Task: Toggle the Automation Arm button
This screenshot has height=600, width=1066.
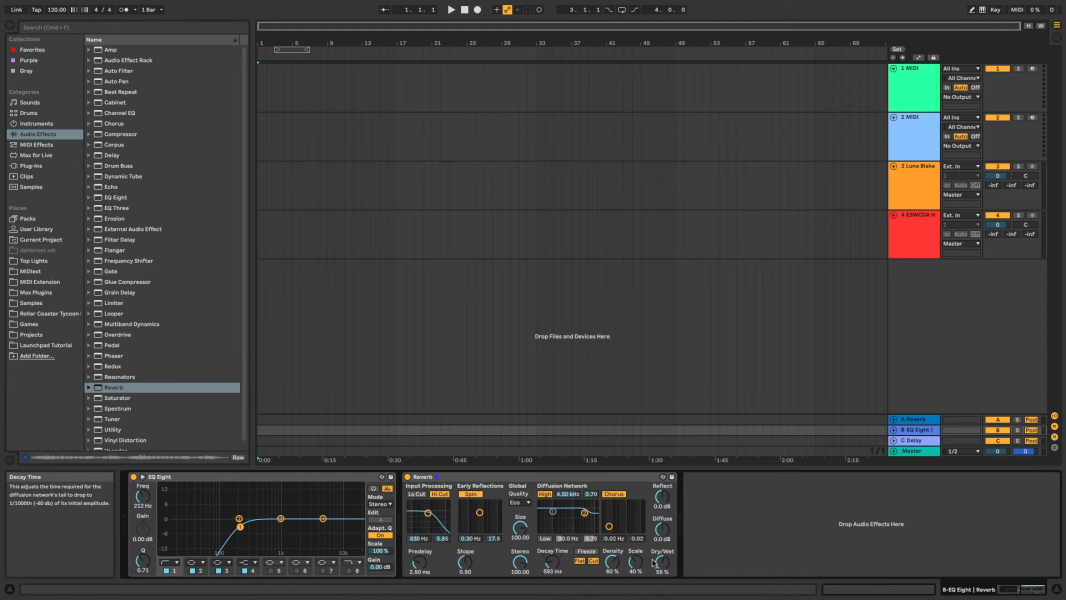Action: (x=507, y=10)
